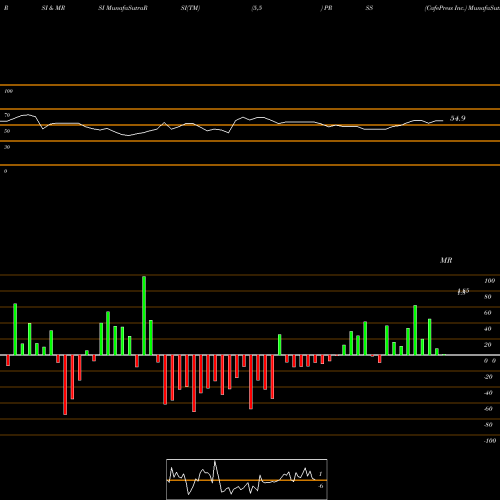The height and width of the screenshot is (500, 500).
Task: Click the '(CafePress Inc.) MunafaSutra' title text
Action: pos(462,8)
